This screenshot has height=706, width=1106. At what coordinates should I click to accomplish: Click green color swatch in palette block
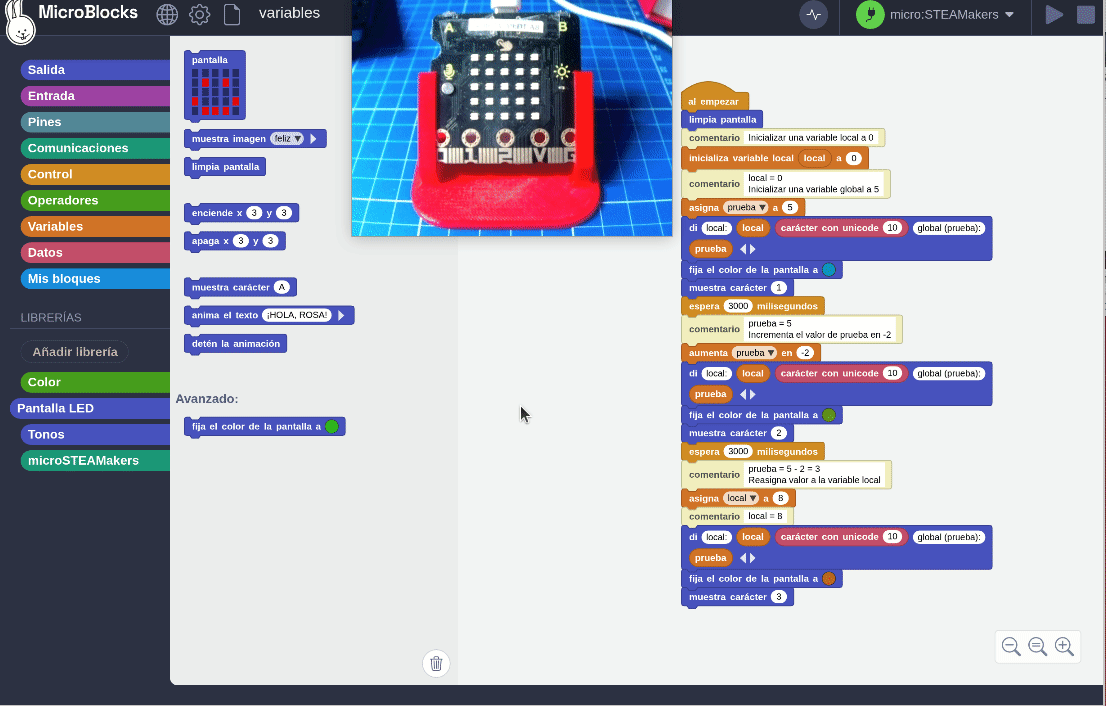[332, 427]
